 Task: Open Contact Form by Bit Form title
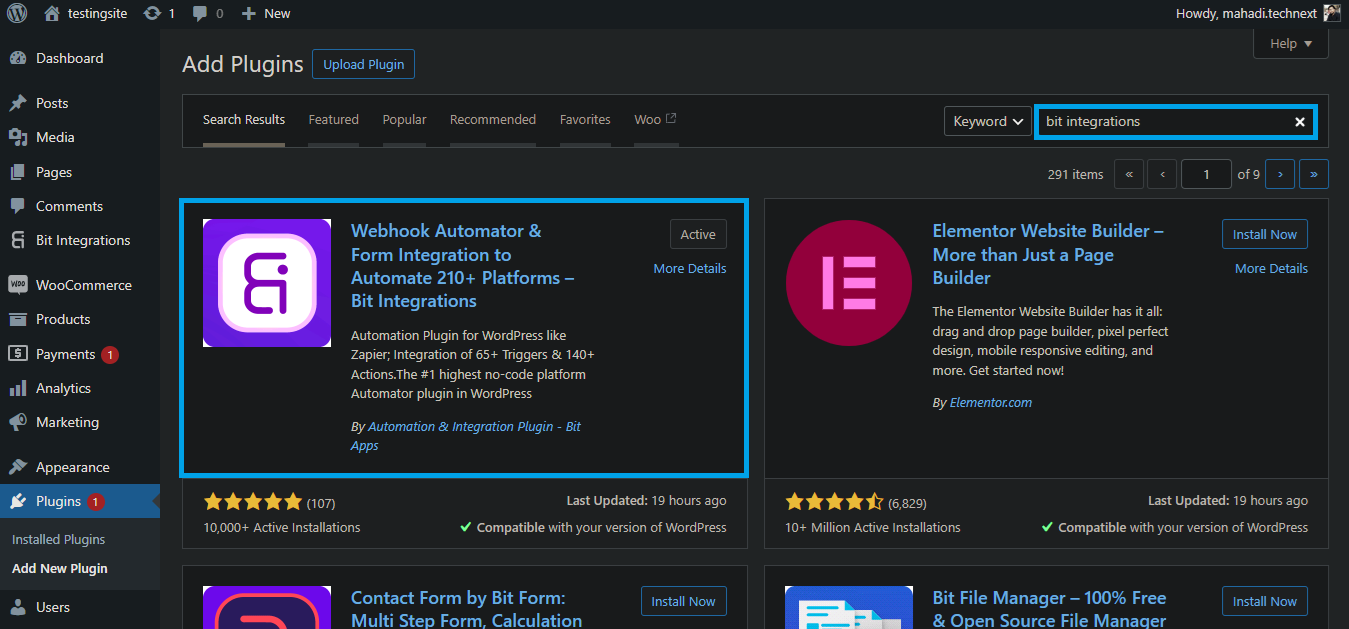point(466,609)
